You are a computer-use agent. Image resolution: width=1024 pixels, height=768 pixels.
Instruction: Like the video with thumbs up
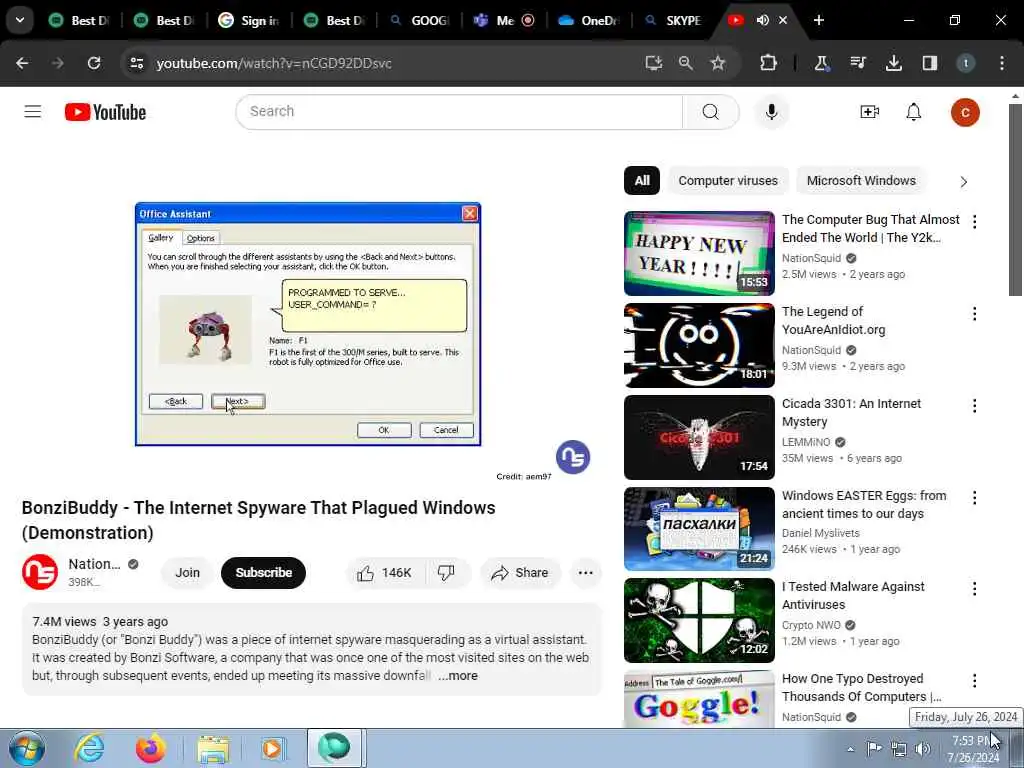(x=384, y=573)
